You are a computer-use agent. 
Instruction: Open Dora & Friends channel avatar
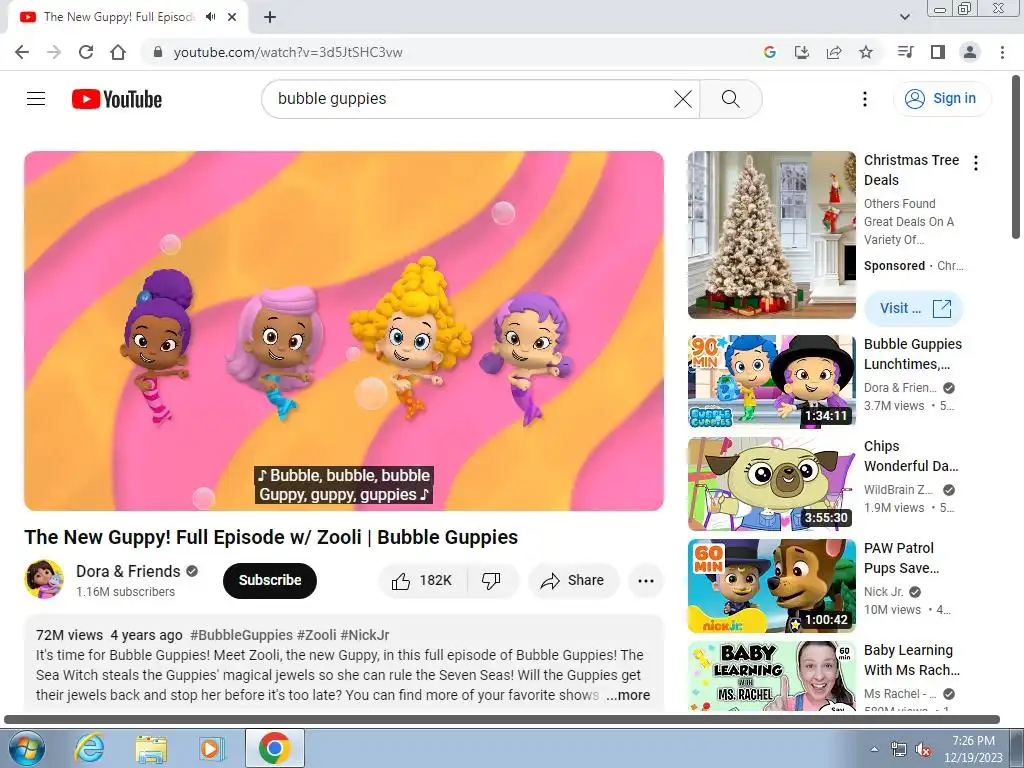(44, 579)
